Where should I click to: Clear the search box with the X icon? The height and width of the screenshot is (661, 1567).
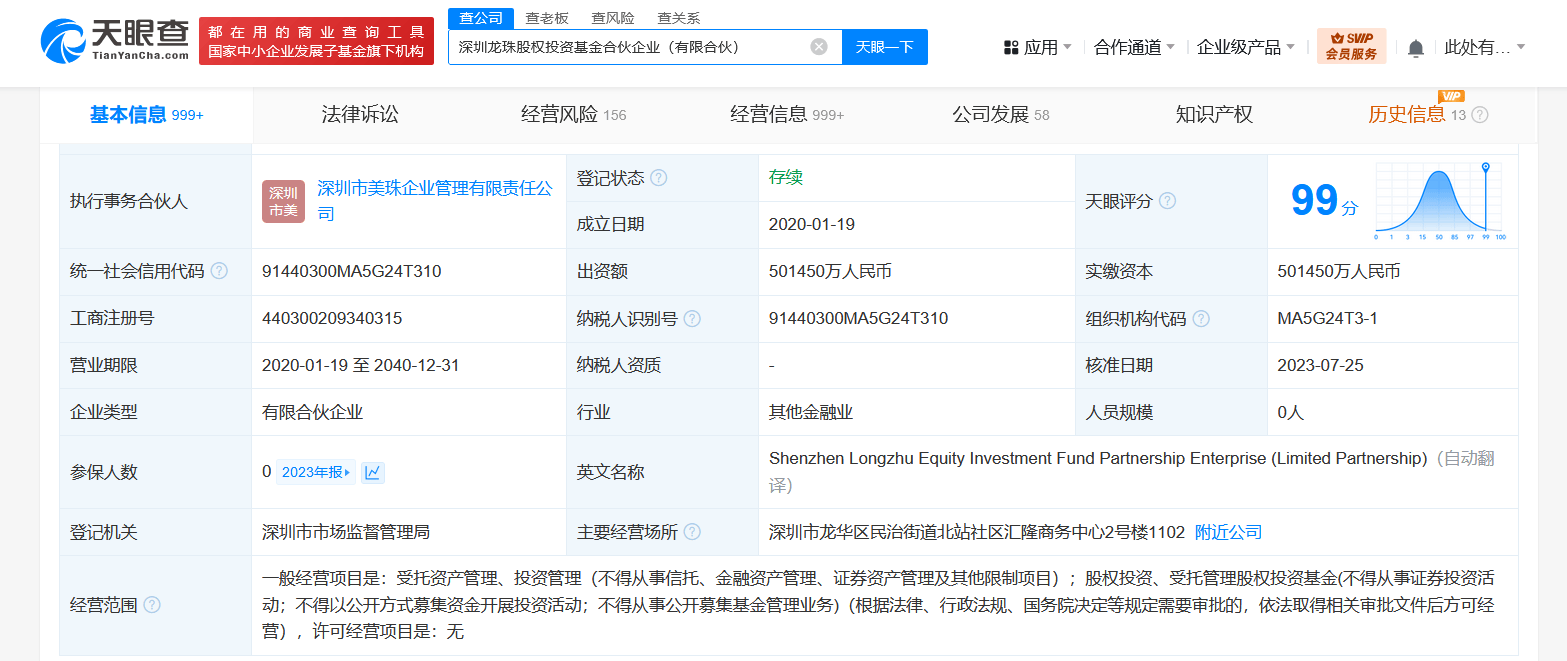point(819,47)
